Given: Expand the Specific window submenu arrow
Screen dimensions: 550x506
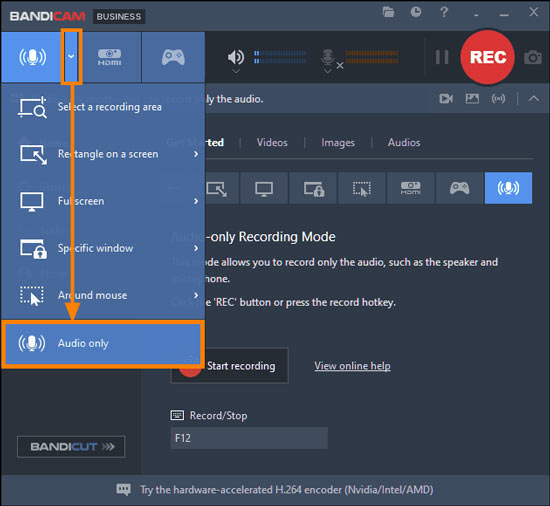Looking at the screenshot, I should (196, 248).
